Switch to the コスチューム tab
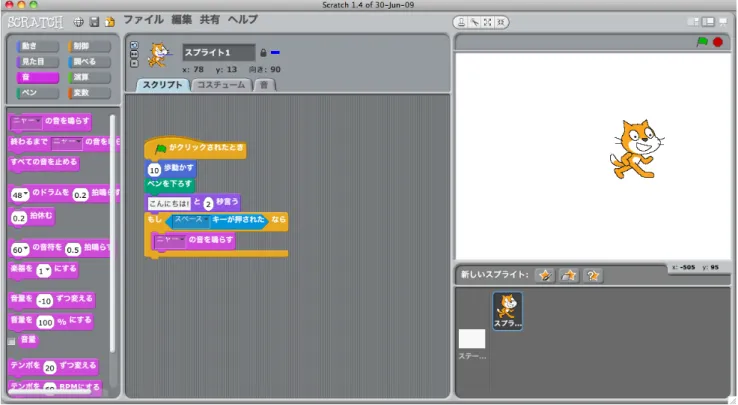738x405 pixels. 221,85
